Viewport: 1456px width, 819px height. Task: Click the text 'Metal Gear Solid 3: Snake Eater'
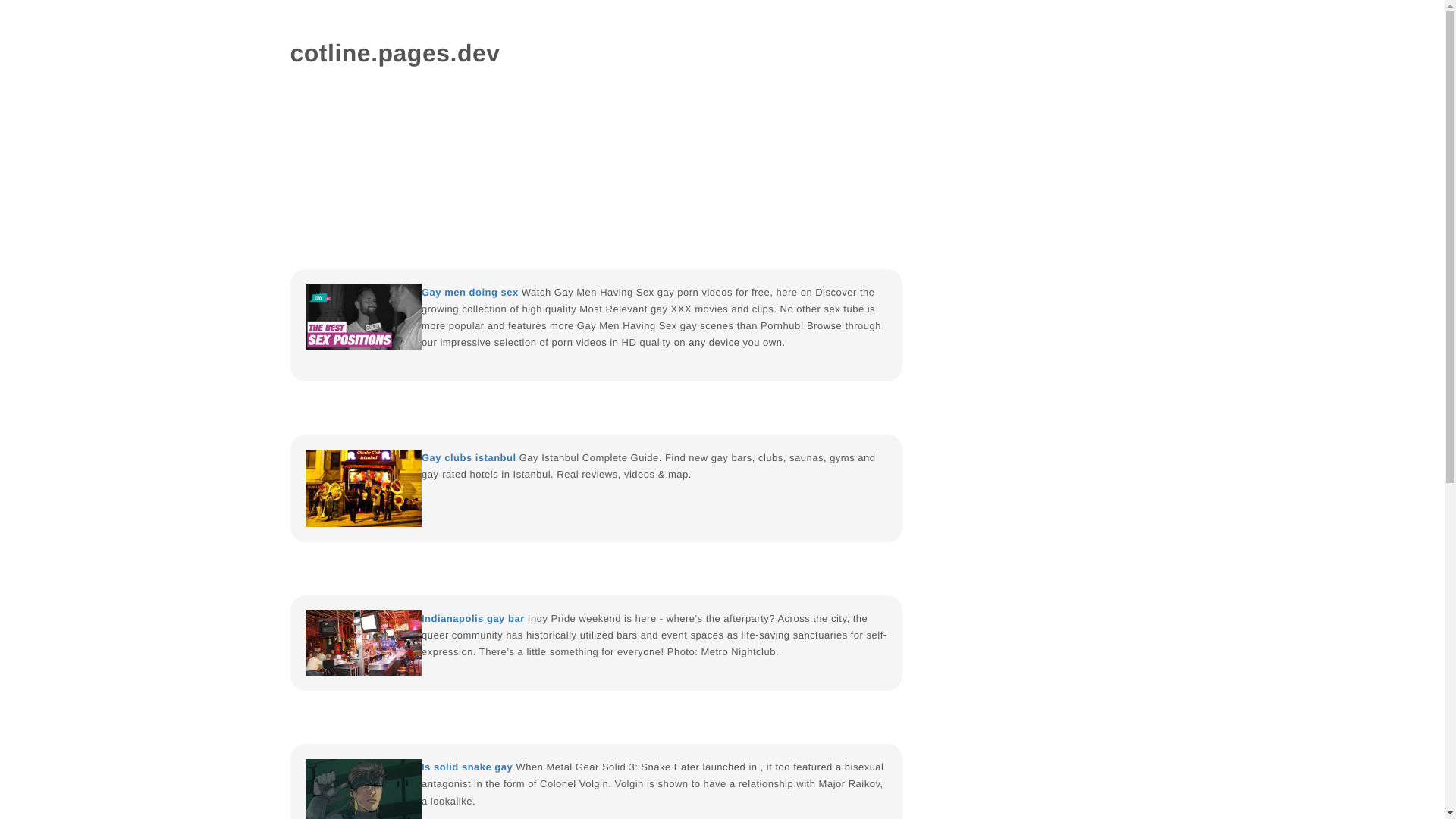[x=623, y=767]
